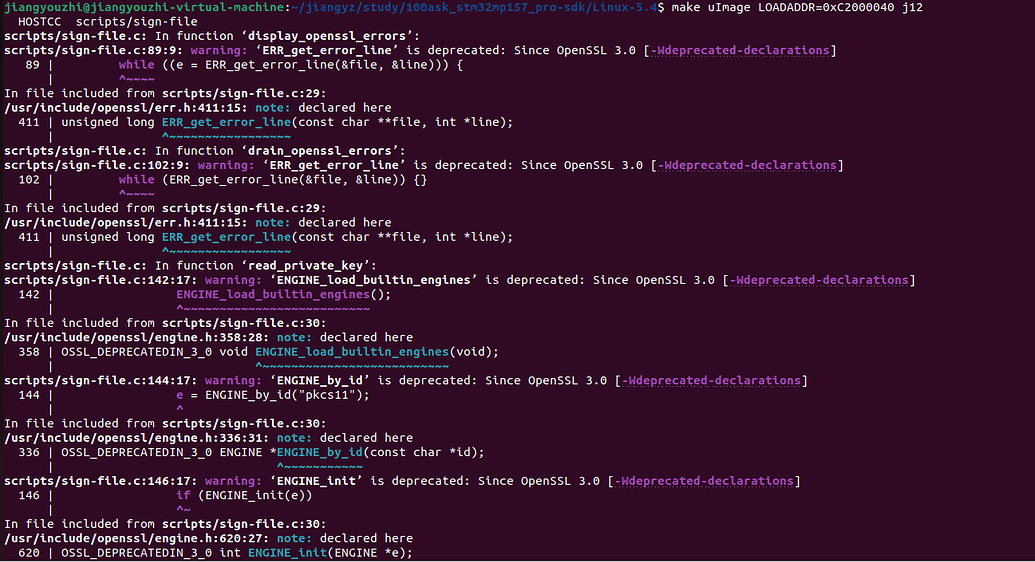Click line 358 'OSSL_DEPRECATEDIN_3_0 void' declaration
Image resolution: width=1035 pixels, height=562 pixels.
click(x=258, y=352)
